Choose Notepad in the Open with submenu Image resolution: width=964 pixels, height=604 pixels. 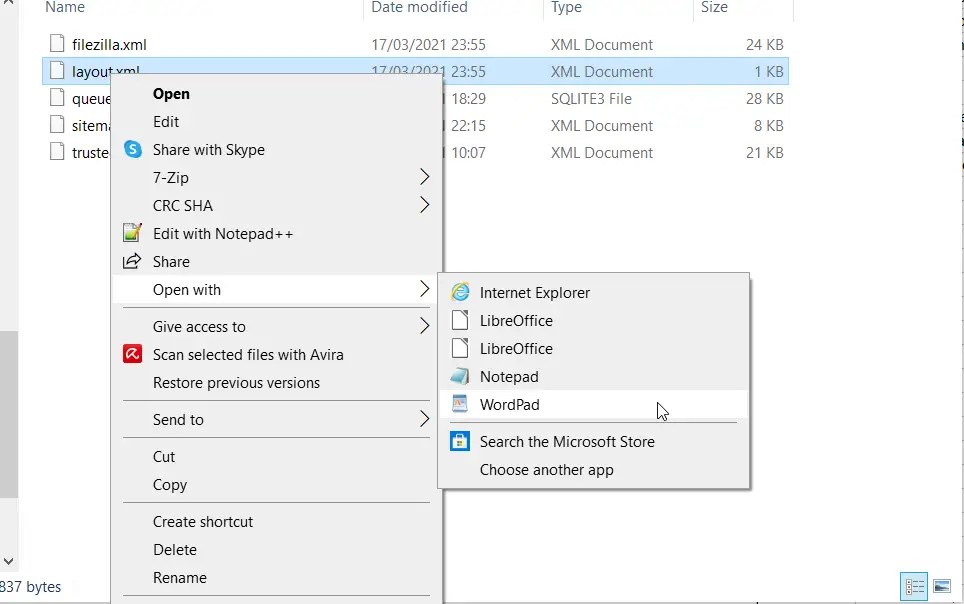tap(508, 376)
